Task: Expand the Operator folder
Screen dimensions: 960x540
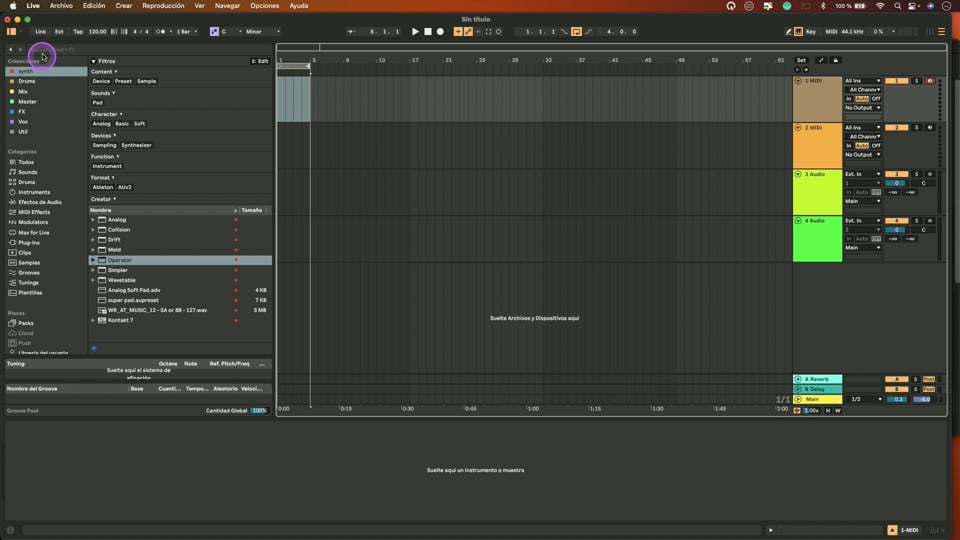Action: pos(93,260)
